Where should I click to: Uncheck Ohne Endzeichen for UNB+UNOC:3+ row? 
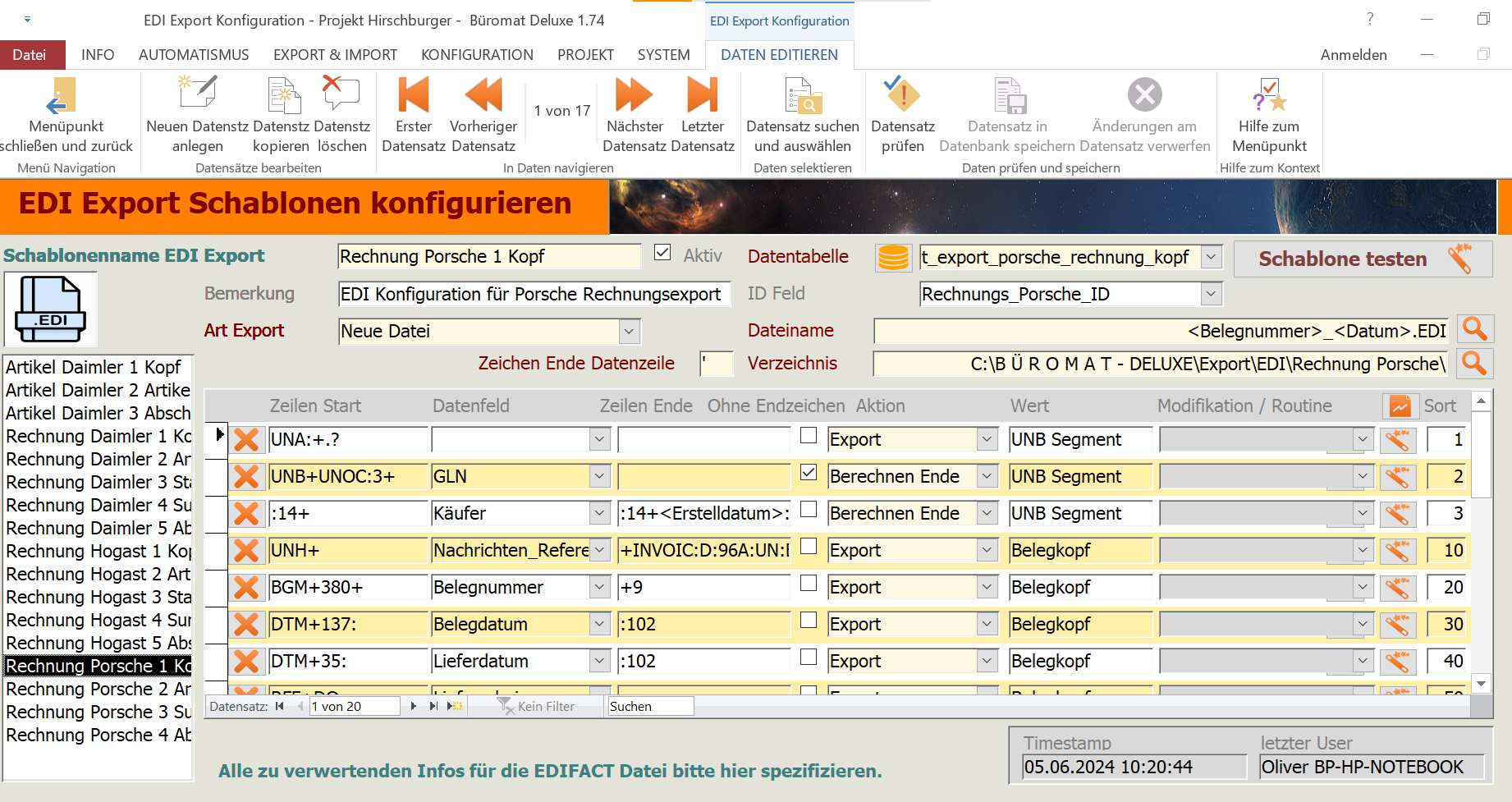(809, 473)
